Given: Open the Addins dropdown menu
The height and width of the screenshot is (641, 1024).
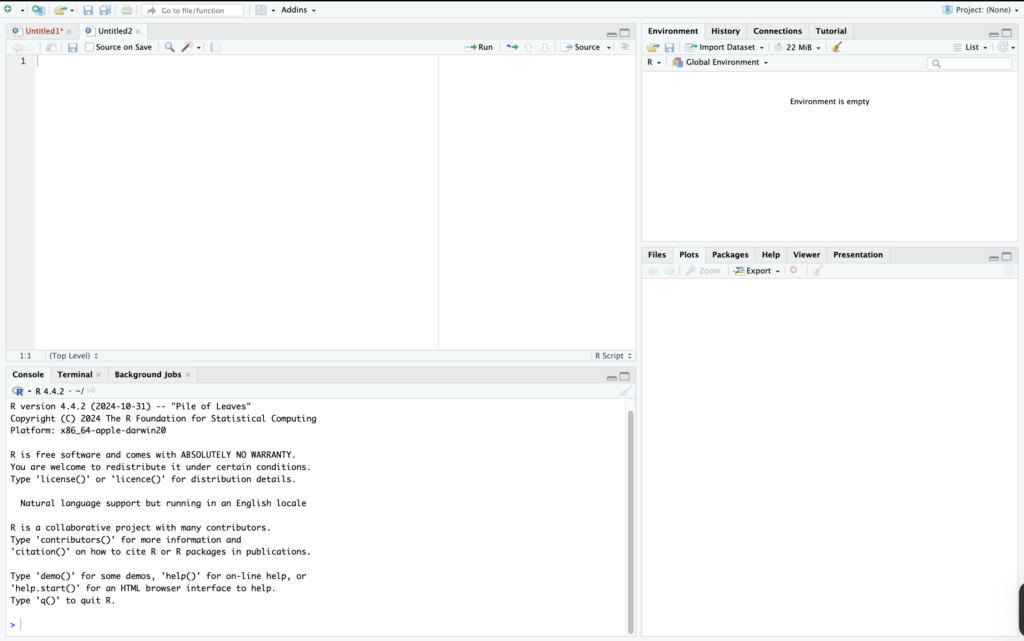Looking at the screenshot, I should coord(298,10).
